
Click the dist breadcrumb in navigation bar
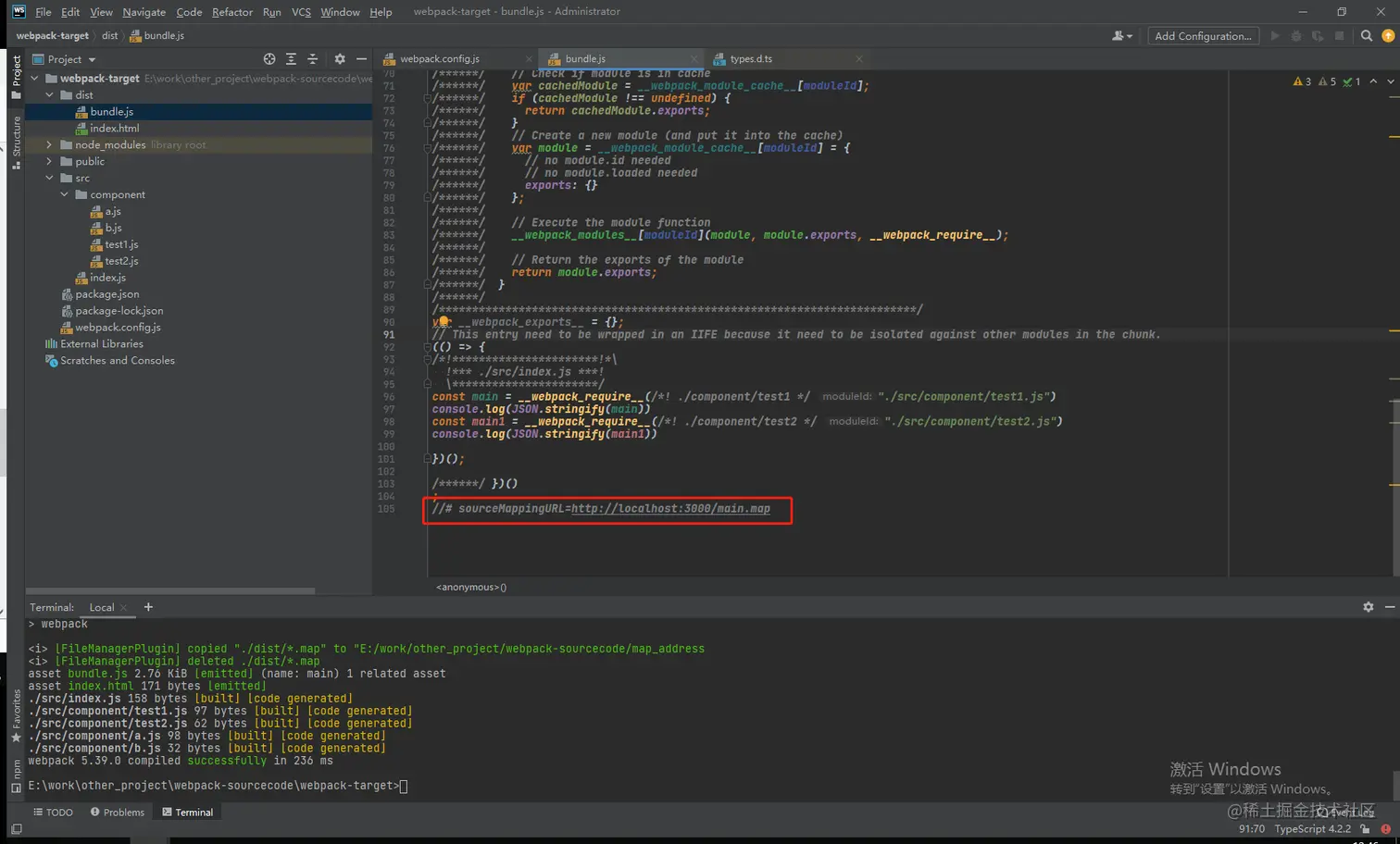[x=109, y=36]
